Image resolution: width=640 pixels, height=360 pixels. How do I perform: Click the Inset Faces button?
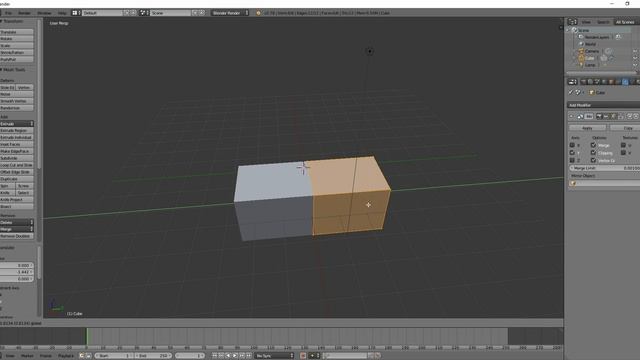(17, 144)
